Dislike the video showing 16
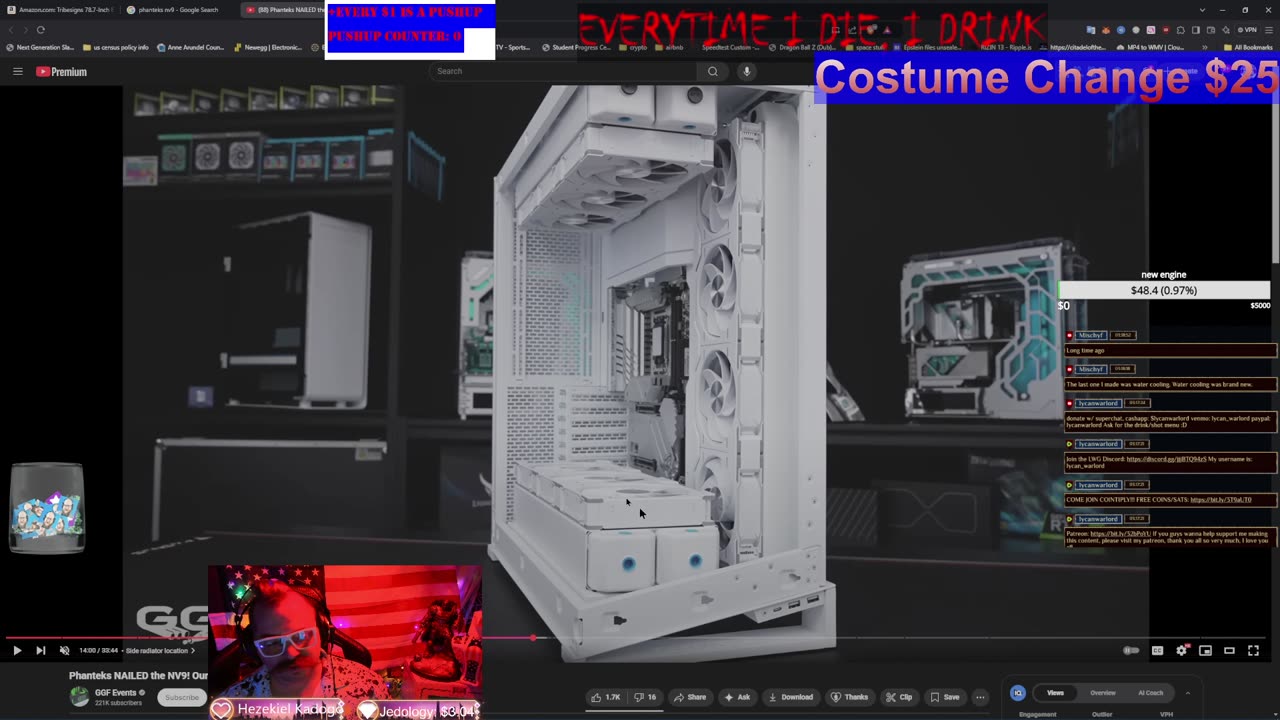The height and width of the screenshot is (720, 1280). point(646,697)
